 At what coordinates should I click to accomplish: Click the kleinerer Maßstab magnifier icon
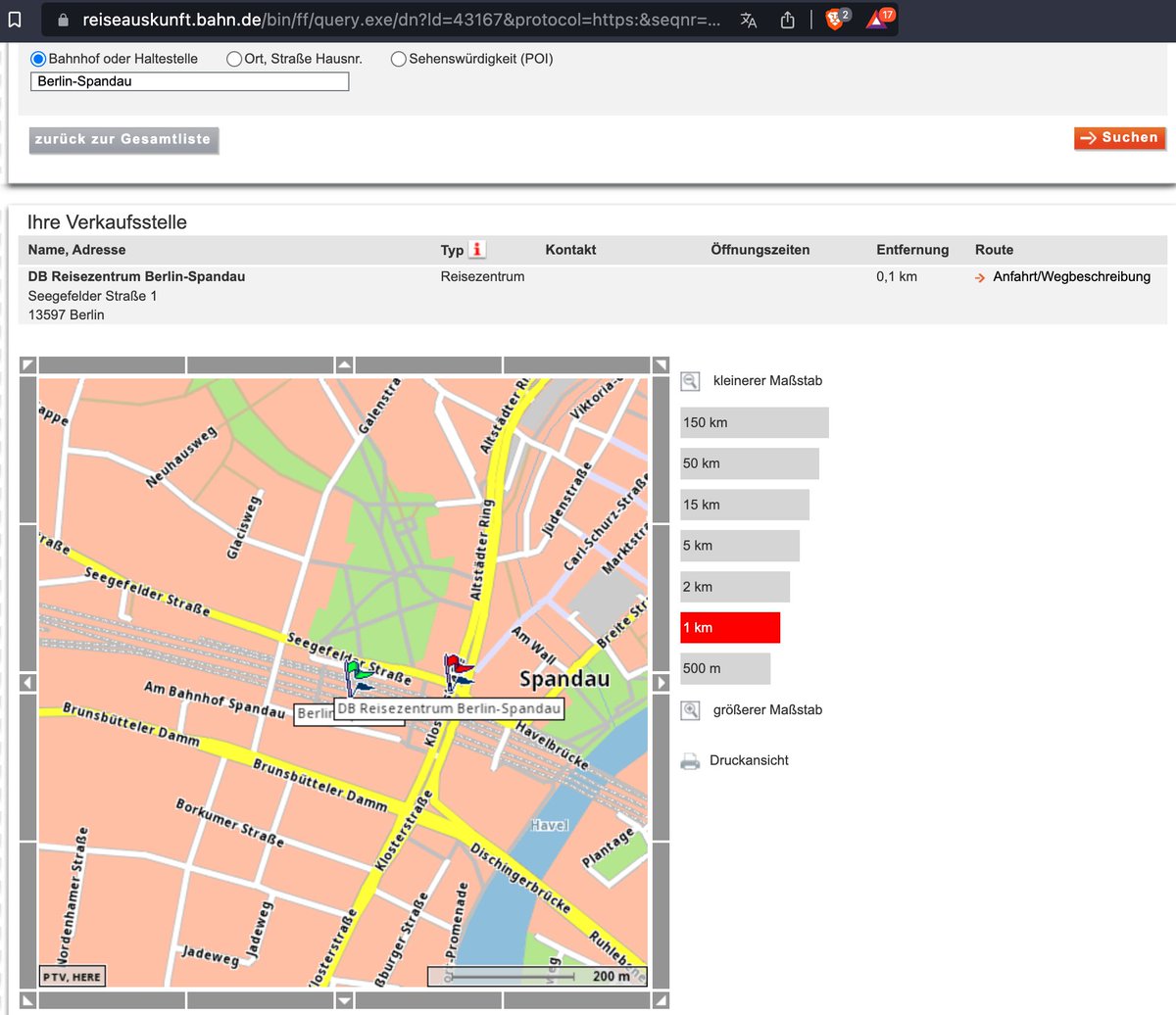(690, 380)
